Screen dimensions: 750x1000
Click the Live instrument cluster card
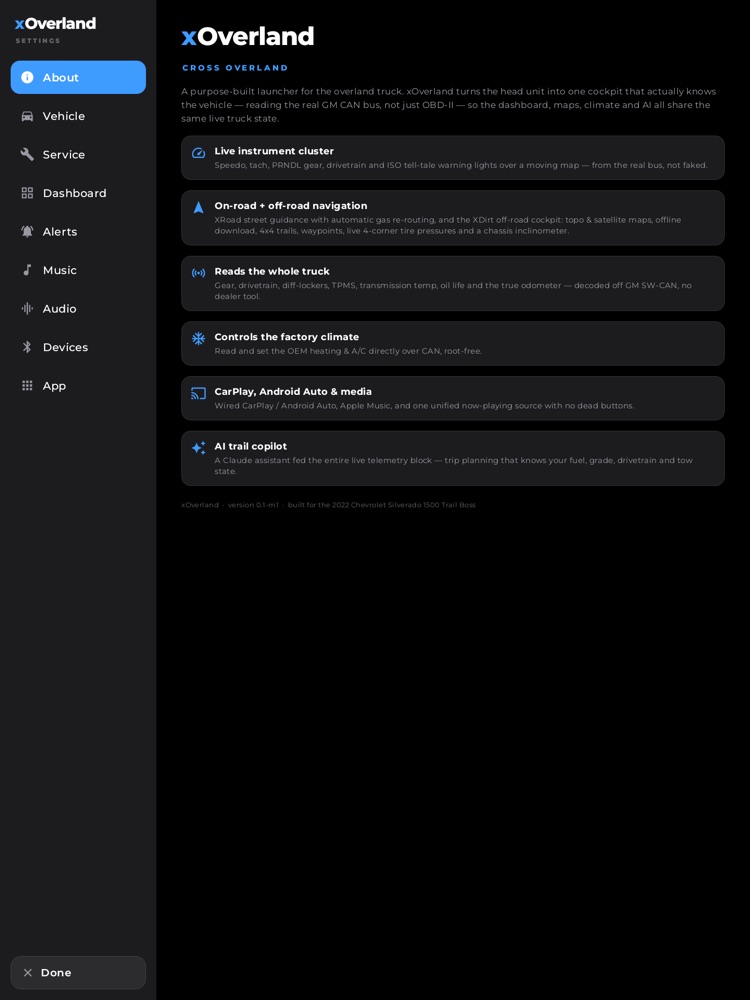tap(453, 158)
